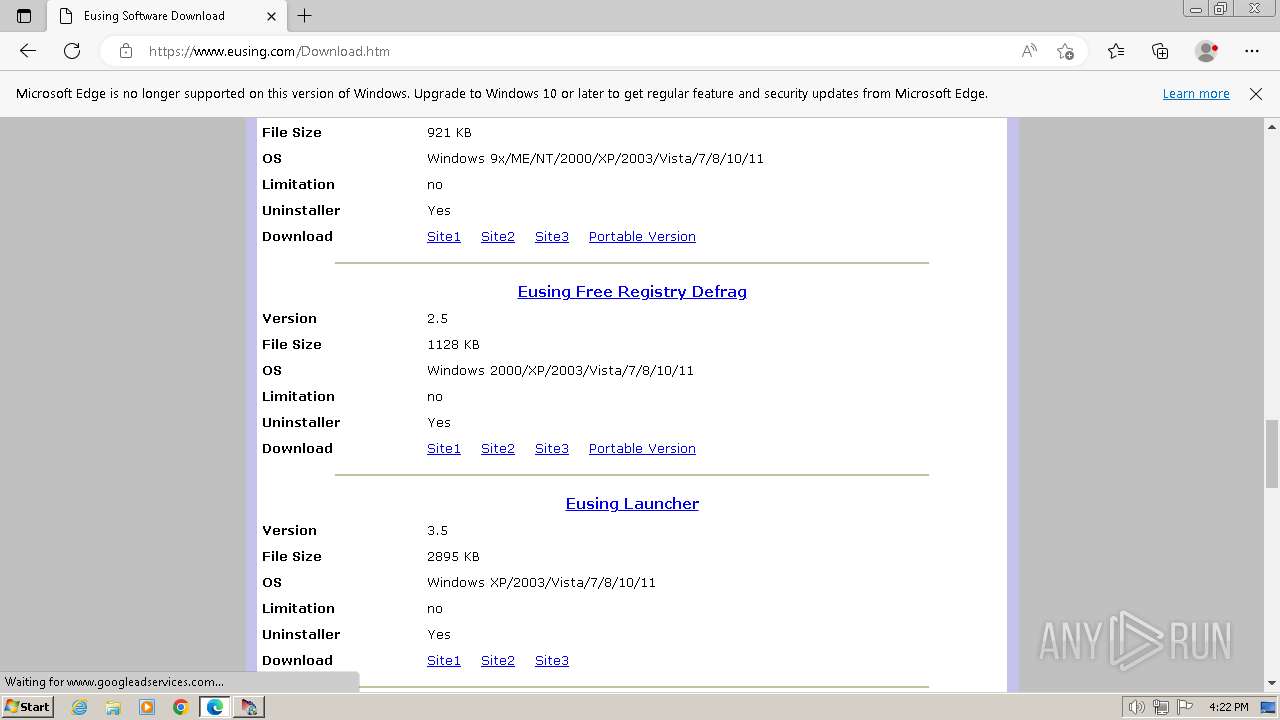This screenshot has width=1280, height=720.
Task: Launch Google Chrome from taskbar
Action: 181,707
